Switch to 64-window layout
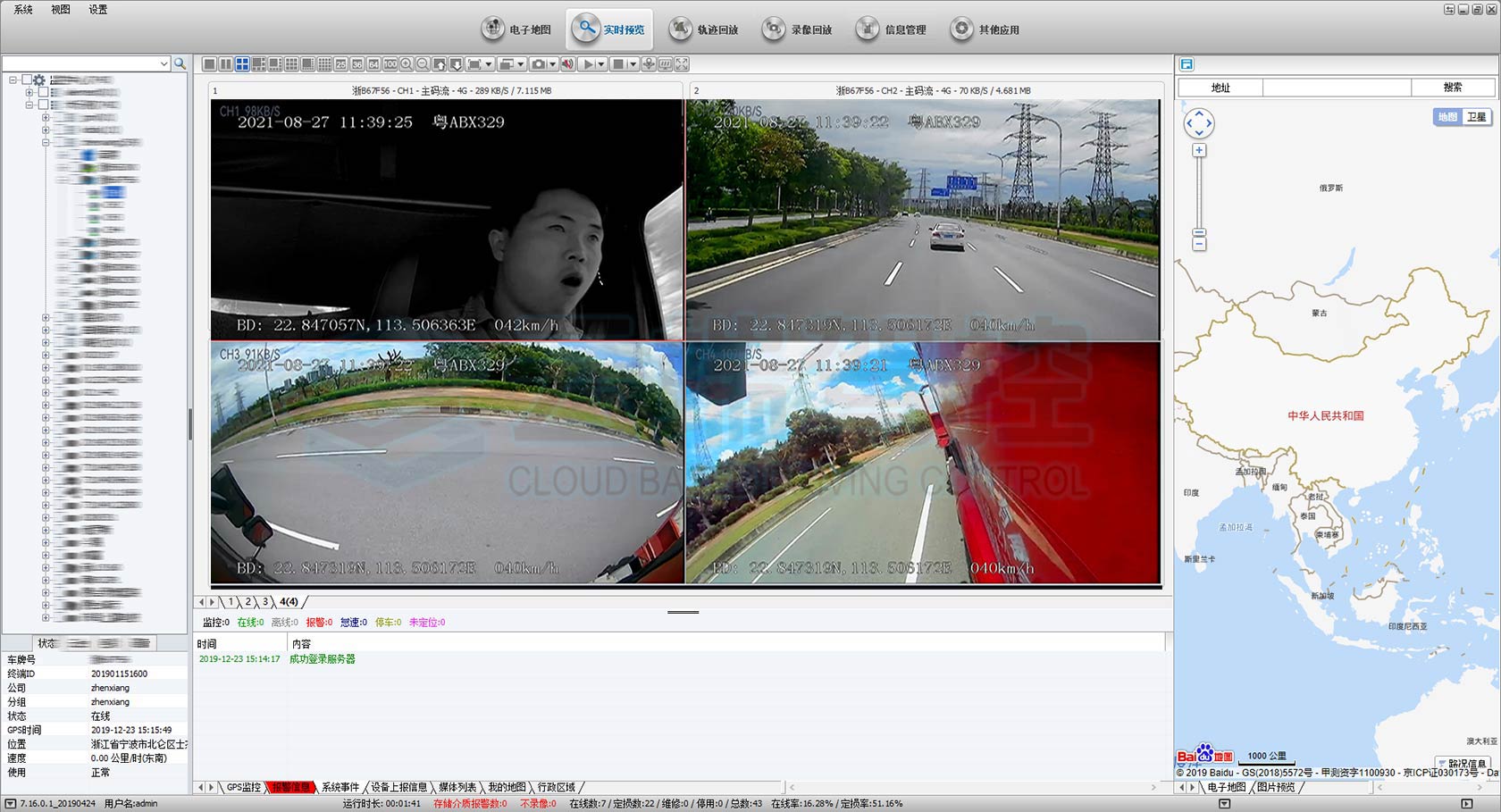 click(x=373, y=64)
